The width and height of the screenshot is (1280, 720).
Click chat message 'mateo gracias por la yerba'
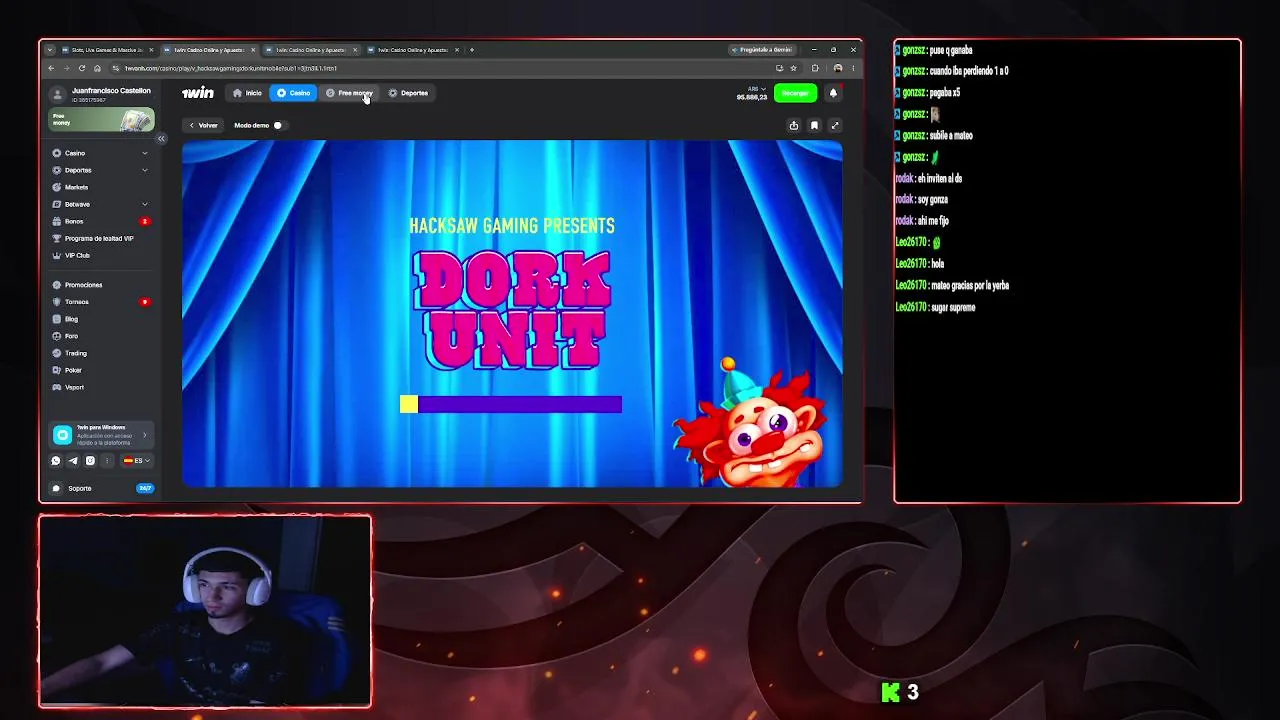click(x=969, y=286)
